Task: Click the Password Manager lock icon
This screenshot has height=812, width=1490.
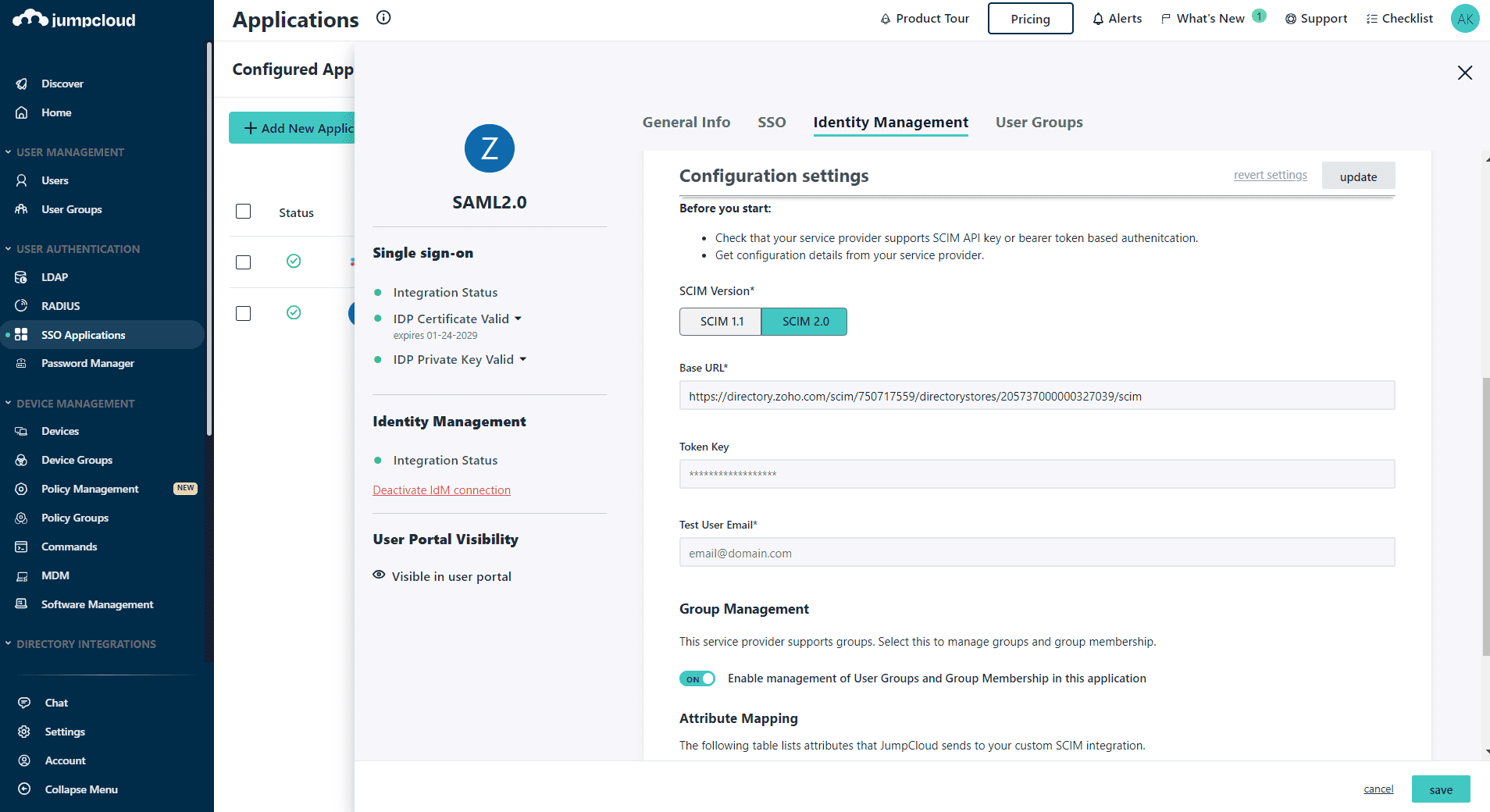Action: pyautogui.click(x=22, y=363)
